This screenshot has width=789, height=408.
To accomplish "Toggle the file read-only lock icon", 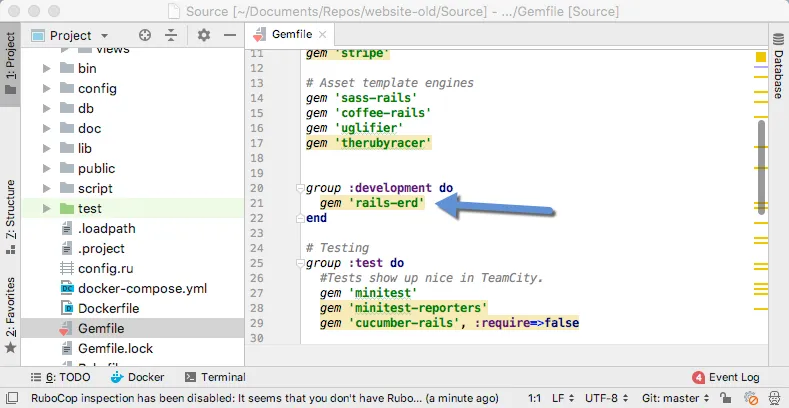I will pyautogui.click(x=725, y=398).
